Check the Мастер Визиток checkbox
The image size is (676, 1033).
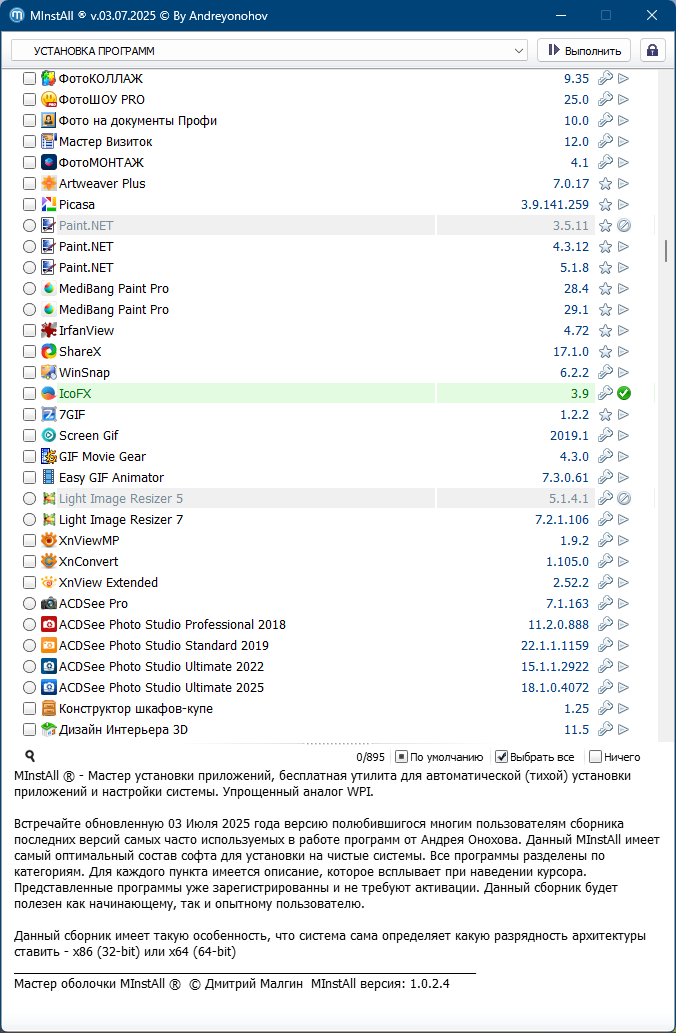point(29,142)
